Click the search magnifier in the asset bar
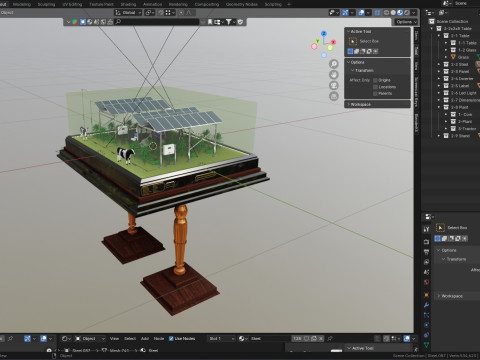This screenshot has width=480, height=360. click(118, 22)
